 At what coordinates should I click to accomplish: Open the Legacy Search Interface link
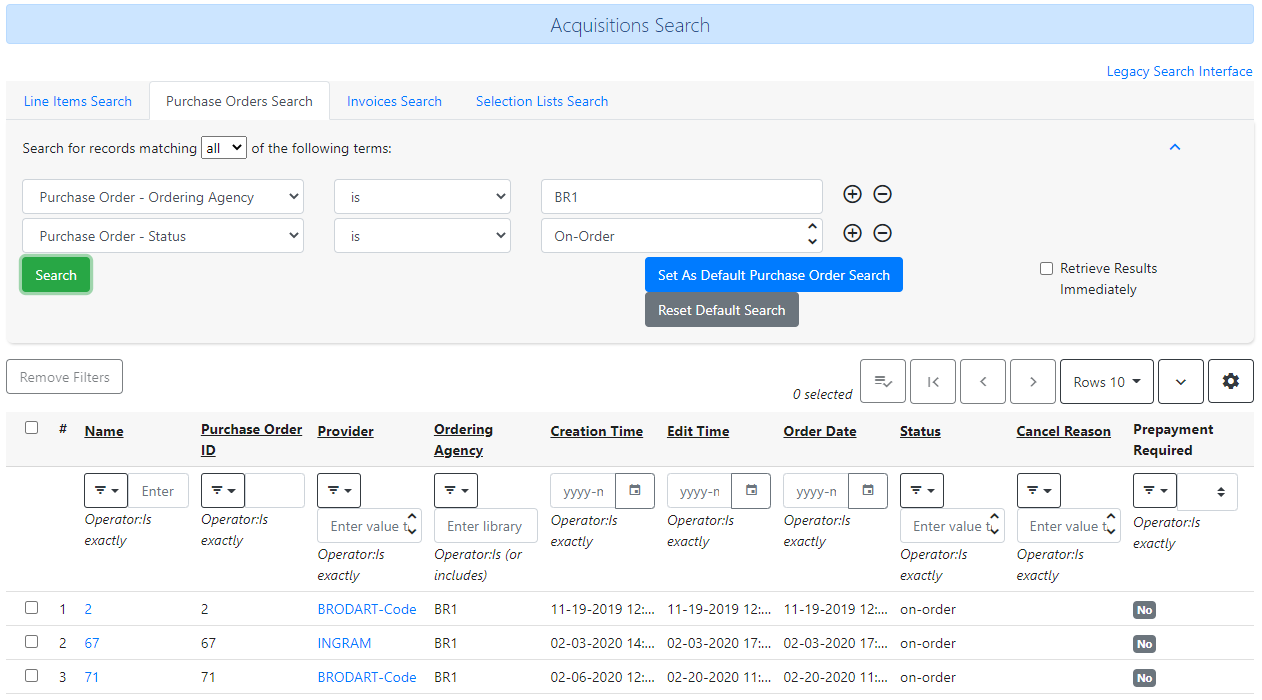point(1179,71)
